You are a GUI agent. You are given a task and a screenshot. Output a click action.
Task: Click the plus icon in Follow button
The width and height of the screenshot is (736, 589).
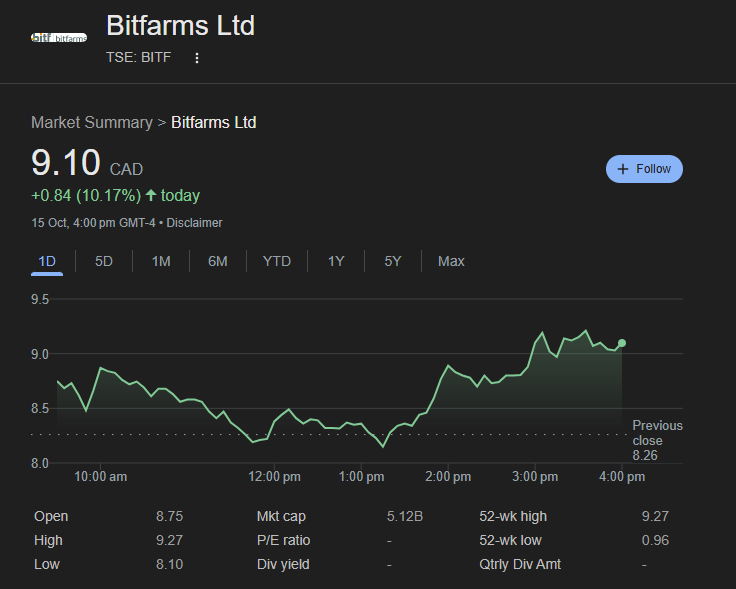pyautogui.click(x=623, y=169)
